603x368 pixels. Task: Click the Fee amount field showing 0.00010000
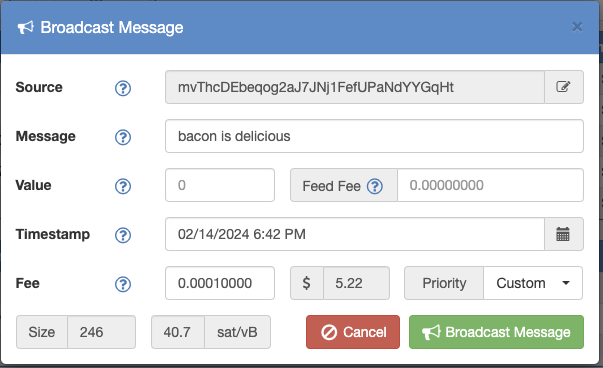click(x=220, y=283)
